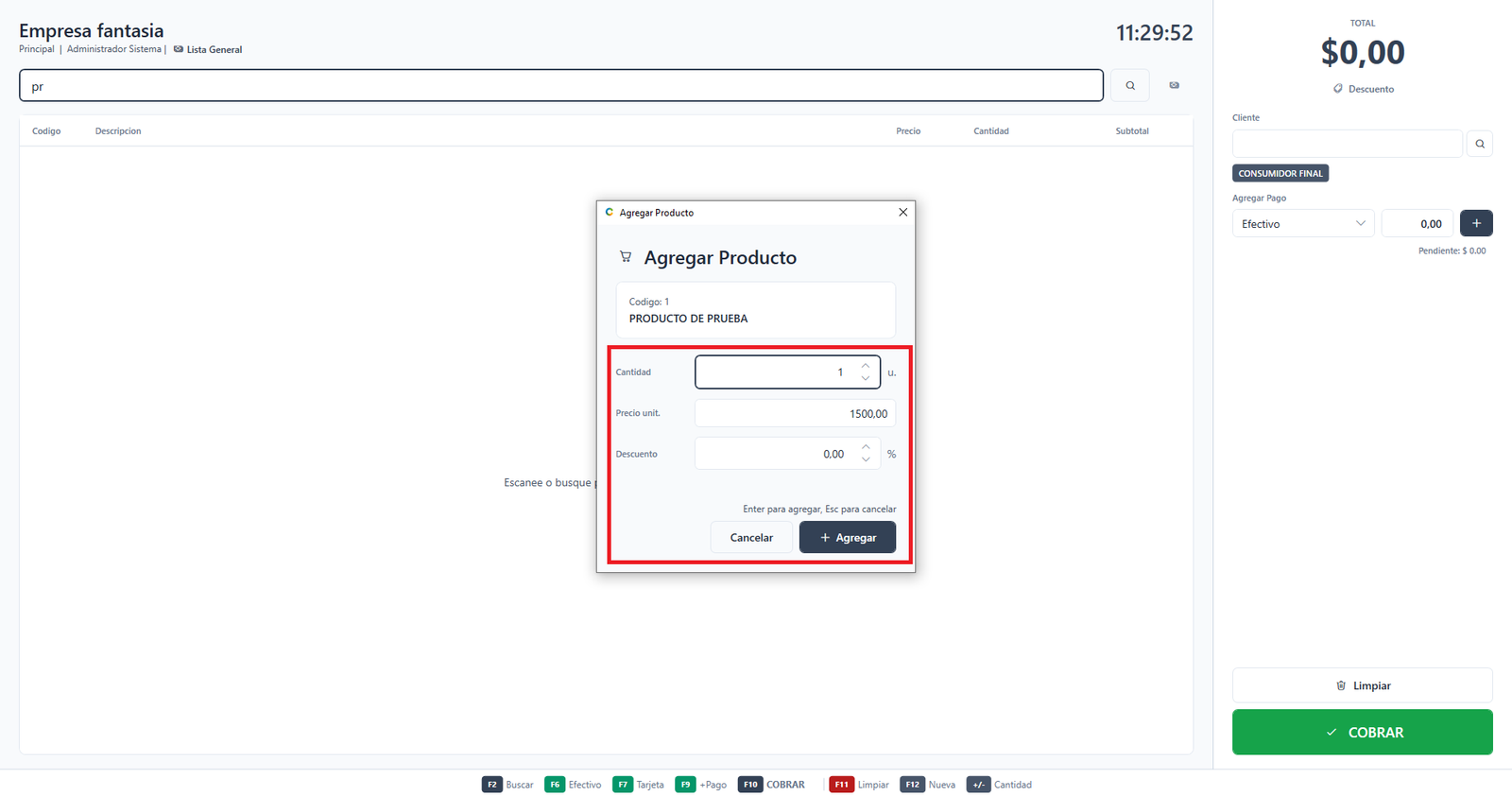Increase Cantidad with the up arrow

point(866,366)
